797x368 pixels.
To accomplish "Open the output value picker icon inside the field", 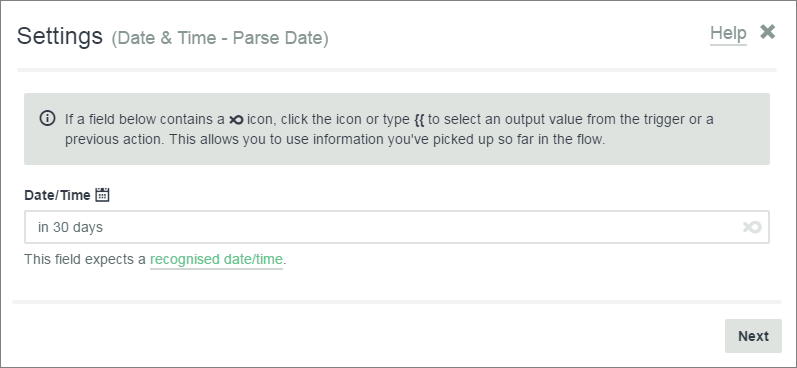I will pyautogui.click(x=752, y=227).
